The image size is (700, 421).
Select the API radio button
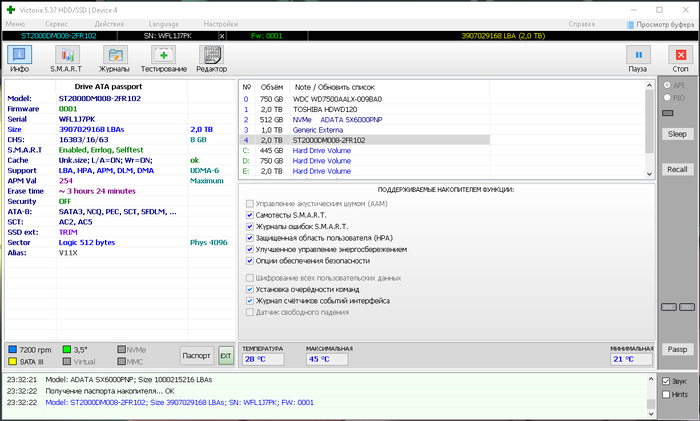pos(667,85)
